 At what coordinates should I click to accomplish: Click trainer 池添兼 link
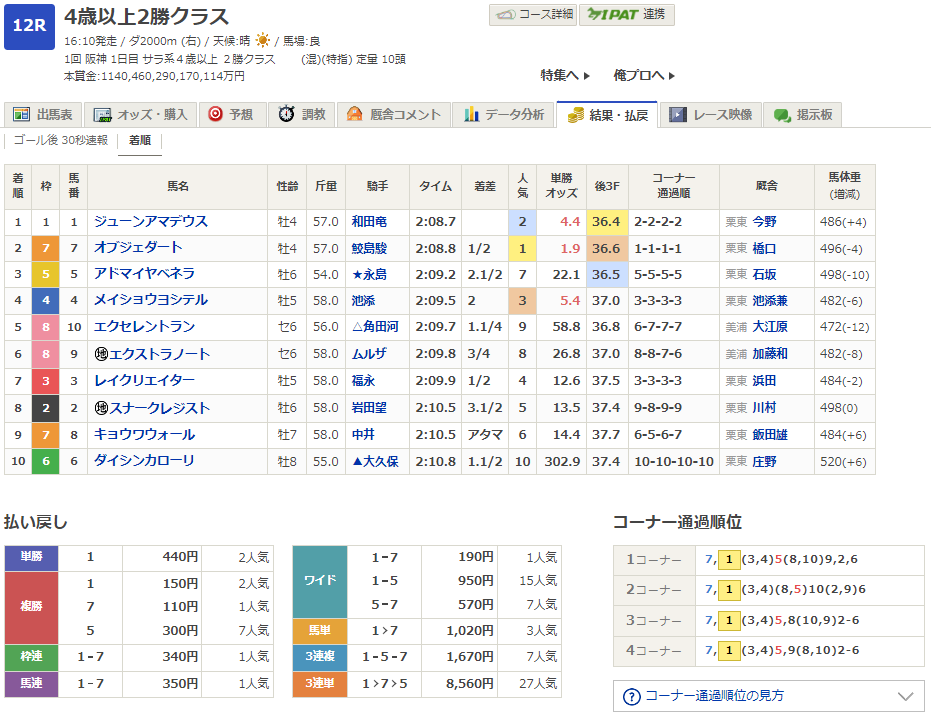[x=768, y=300]
